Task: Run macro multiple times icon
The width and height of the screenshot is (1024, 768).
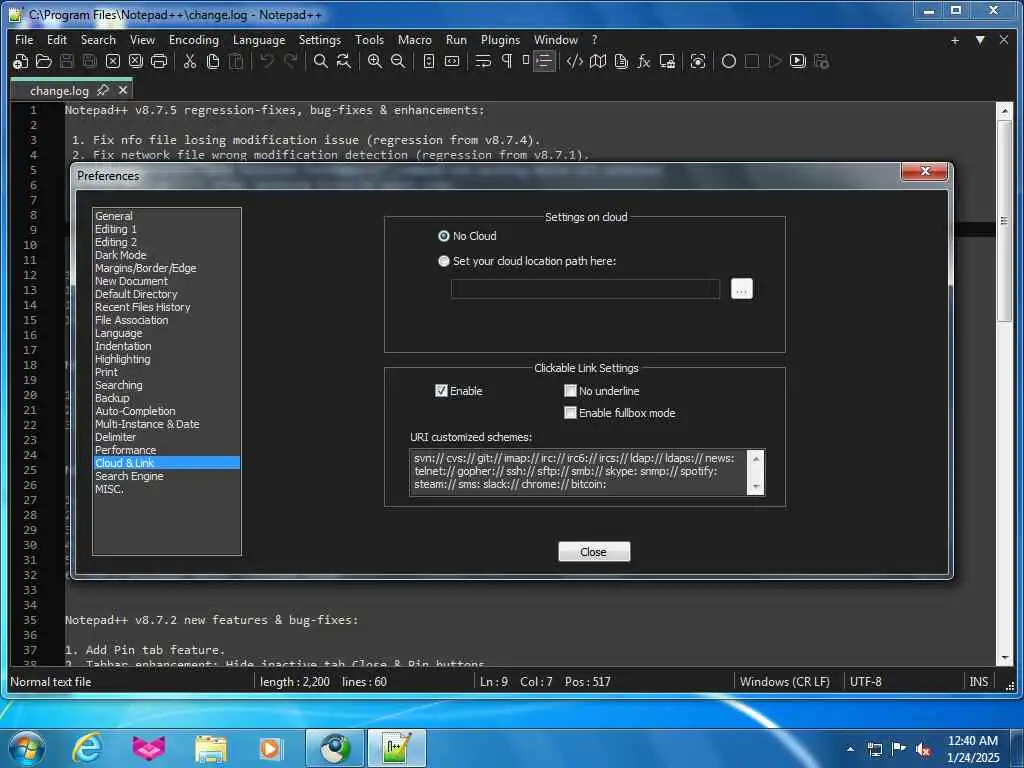Action: 798,61
